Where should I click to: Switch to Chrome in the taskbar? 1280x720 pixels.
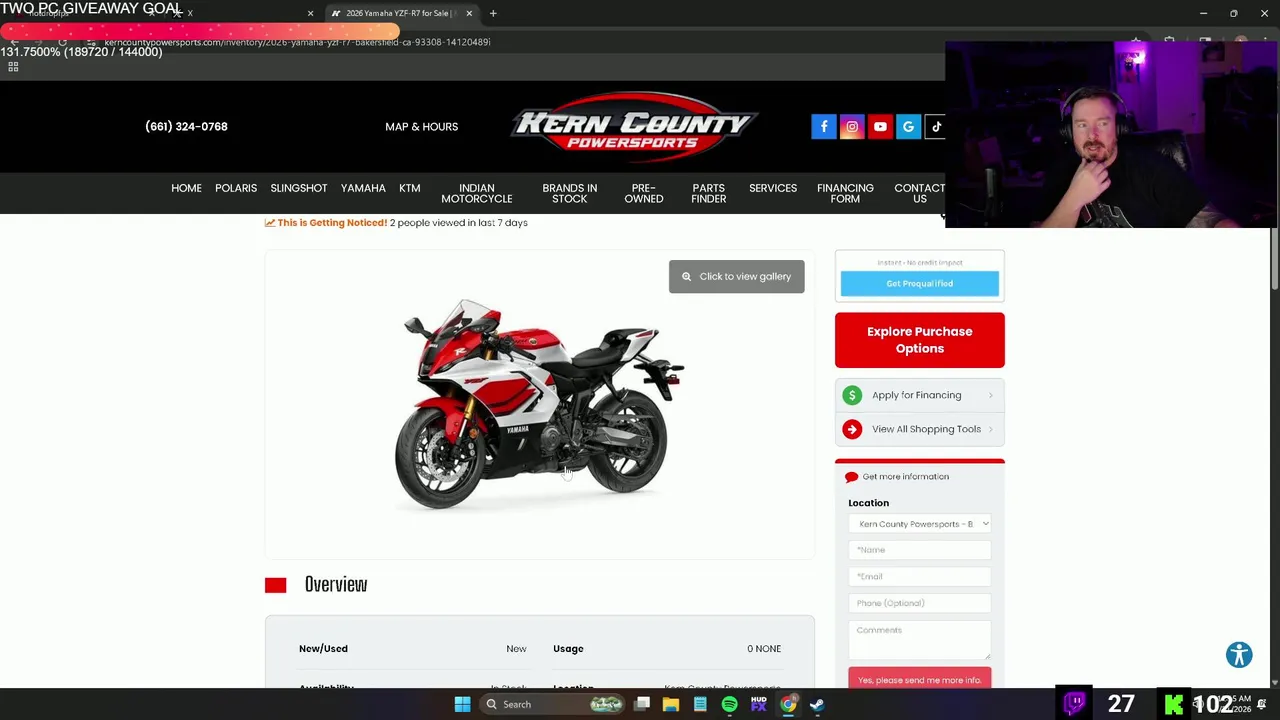tap(788, 704)
